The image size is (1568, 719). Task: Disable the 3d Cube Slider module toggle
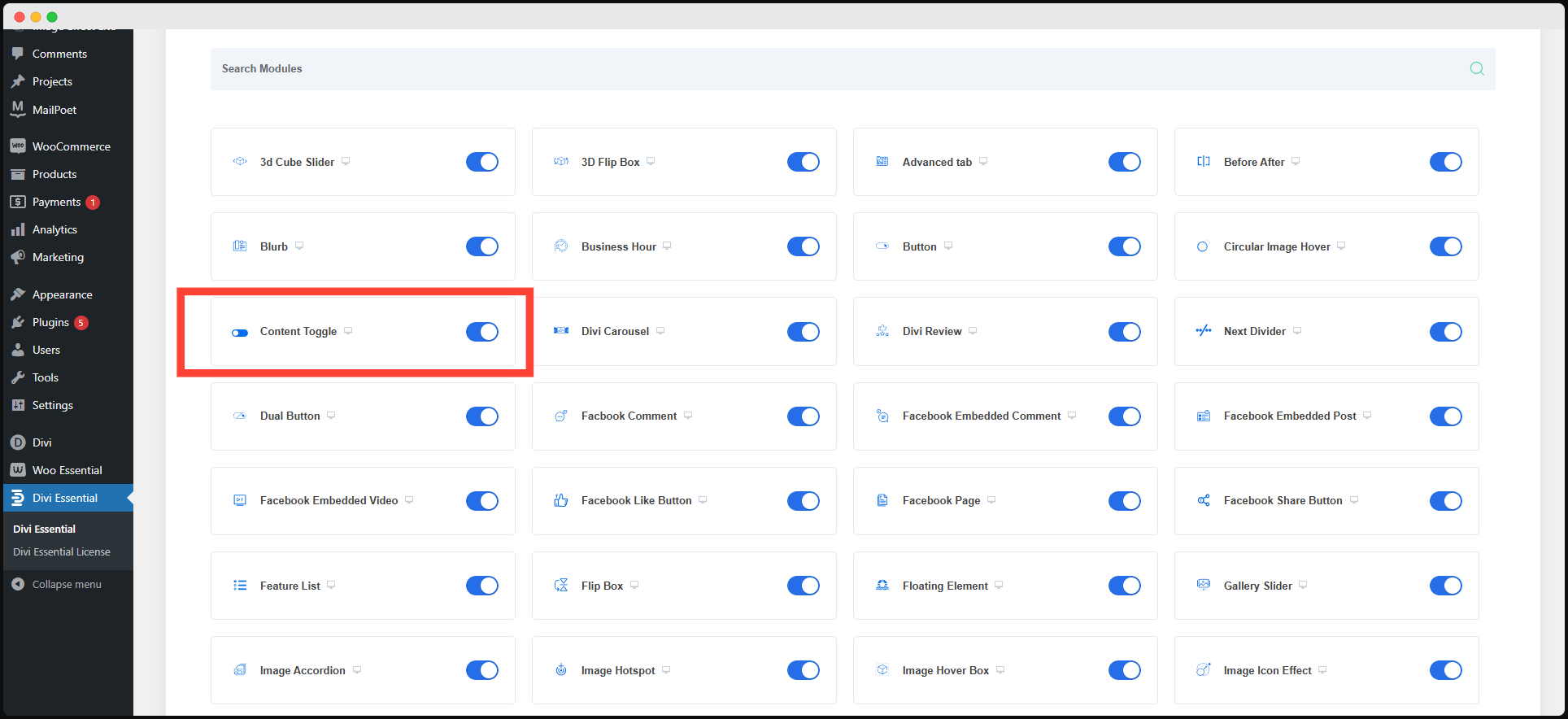[x=482, y=162]
